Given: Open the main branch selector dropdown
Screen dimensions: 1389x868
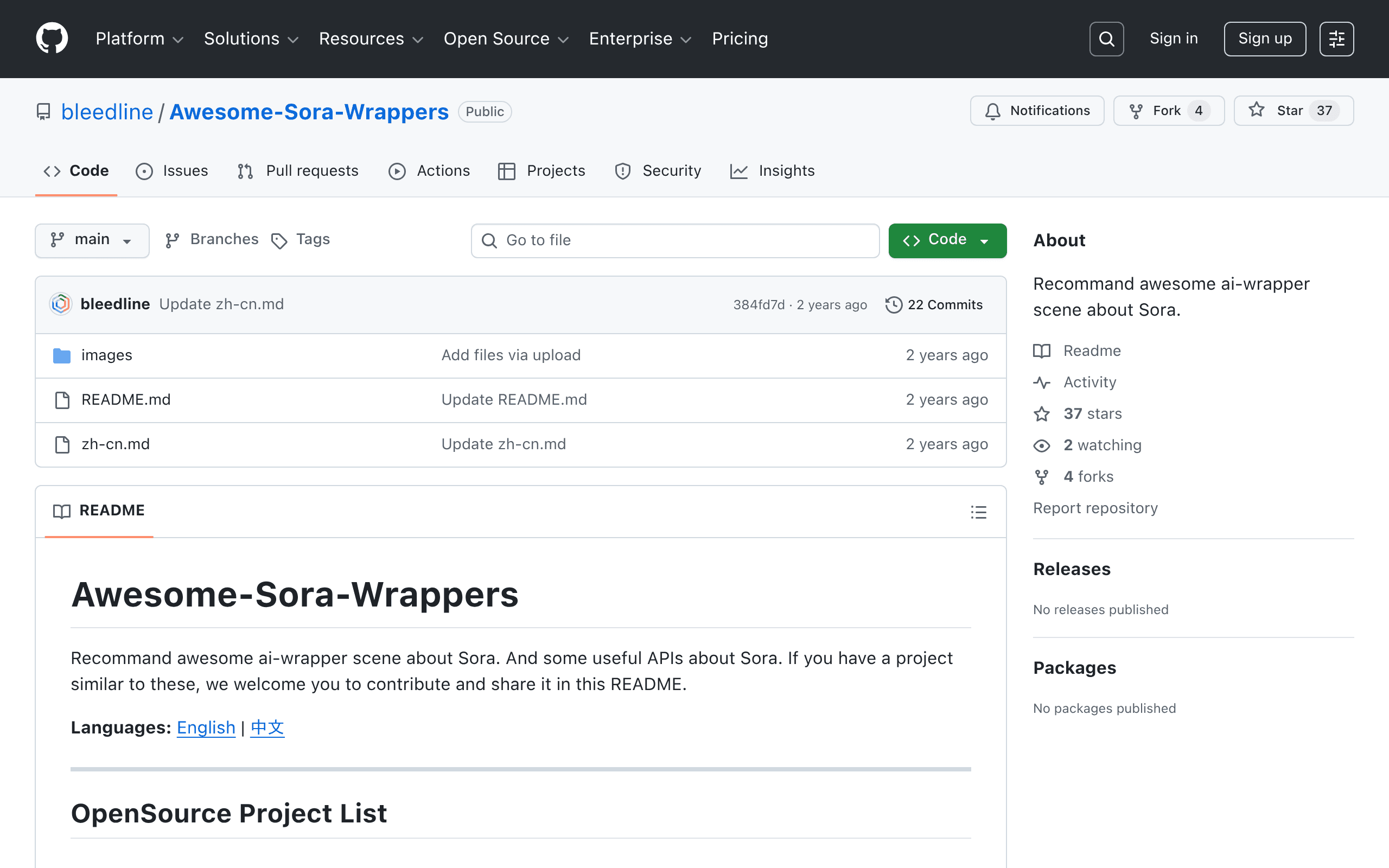Looking at the screenshot, I should (x=92, y=240).
